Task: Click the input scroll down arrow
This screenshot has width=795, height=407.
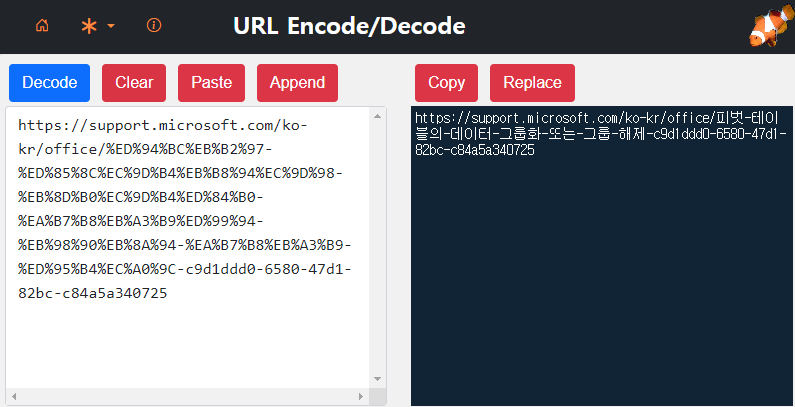Action: click(x=377, y=379)
